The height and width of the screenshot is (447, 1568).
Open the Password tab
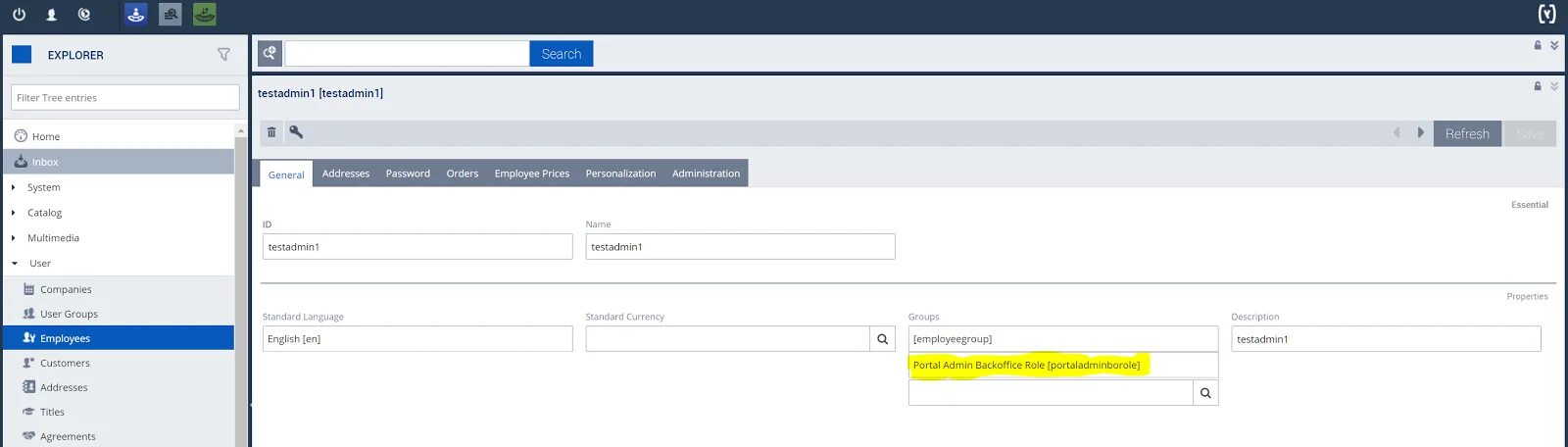[408, 174]
